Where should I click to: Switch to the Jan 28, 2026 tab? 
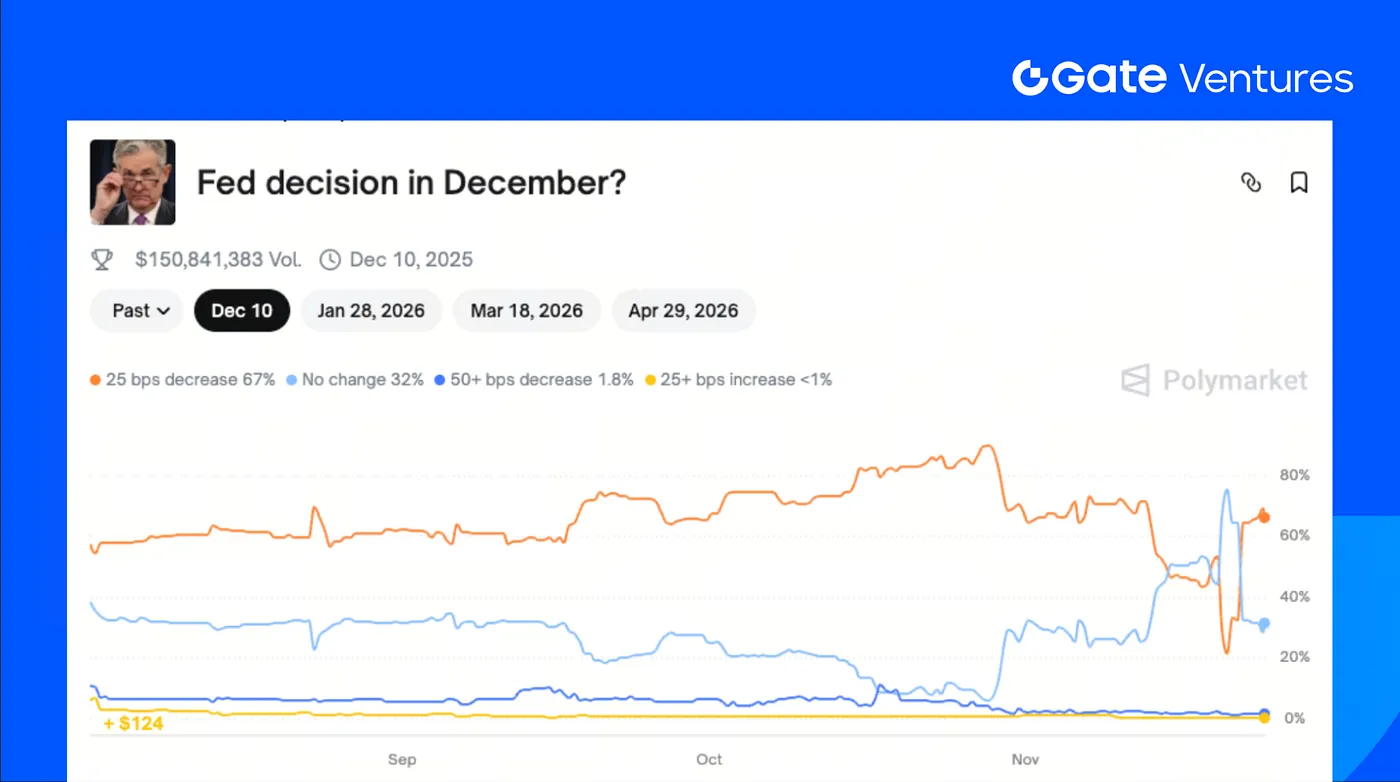[x=371, y=311]
